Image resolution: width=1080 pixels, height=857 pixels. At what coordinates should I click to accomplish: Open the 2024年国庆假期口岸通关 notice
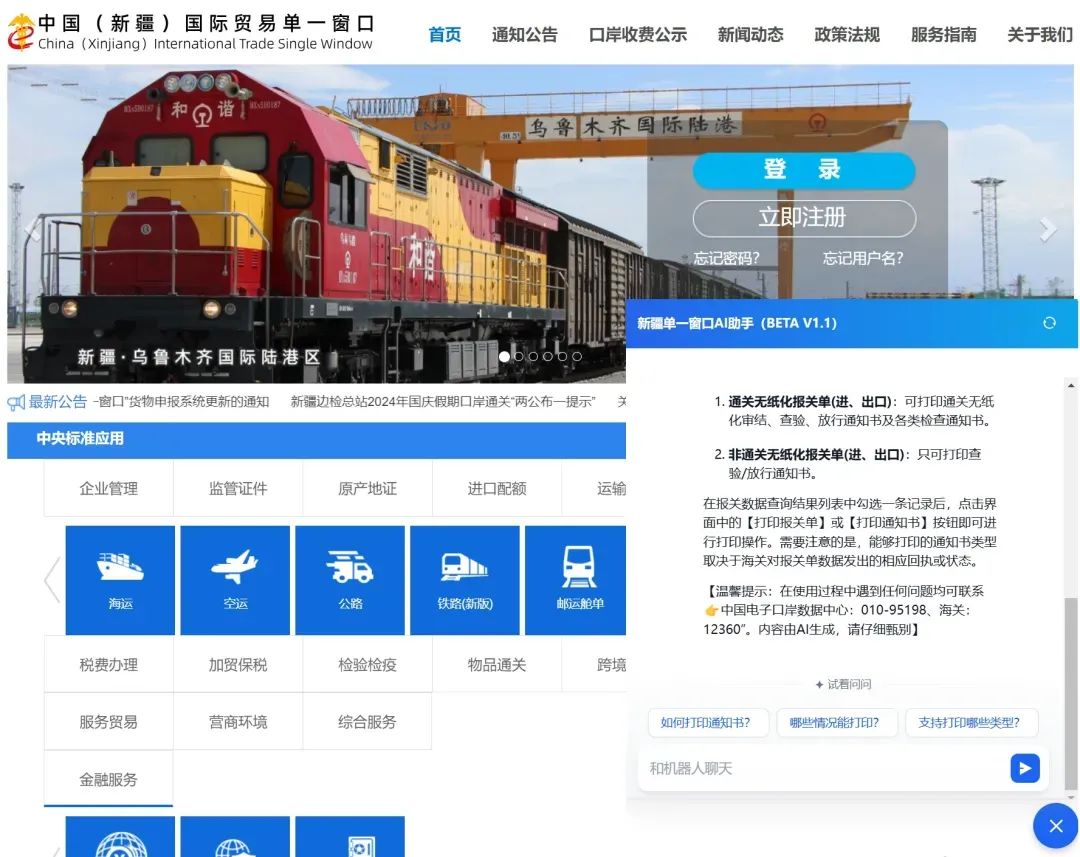tap(443, 402)
